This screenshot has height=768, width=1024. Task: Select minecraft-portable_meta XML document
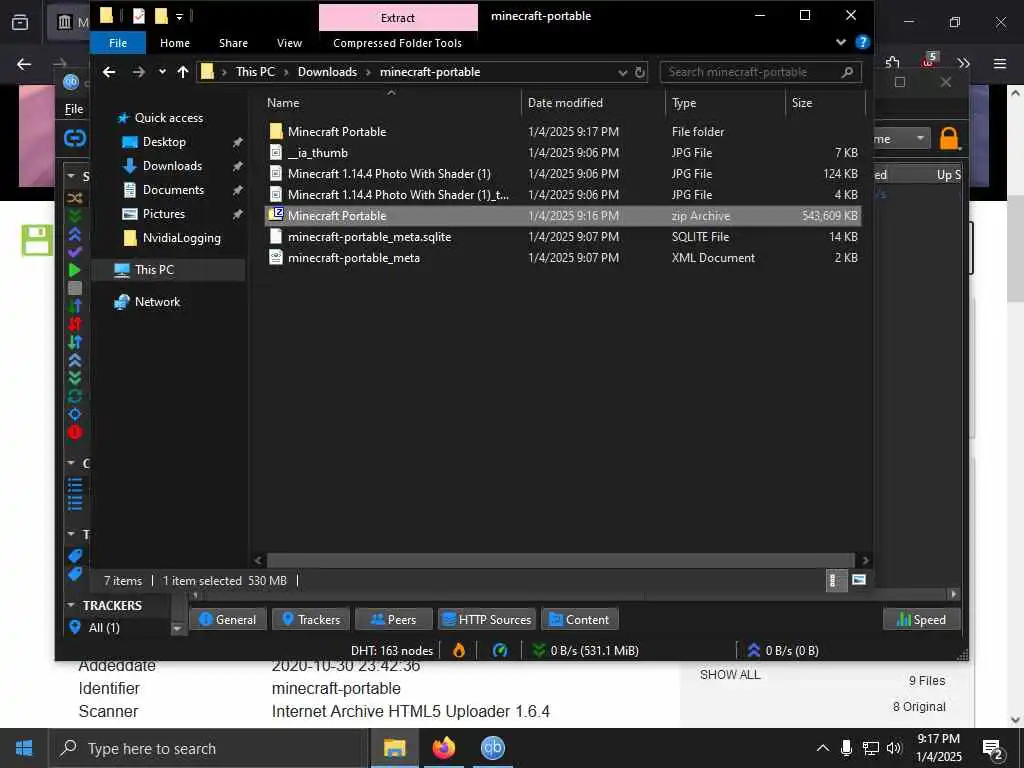(354, 258)
